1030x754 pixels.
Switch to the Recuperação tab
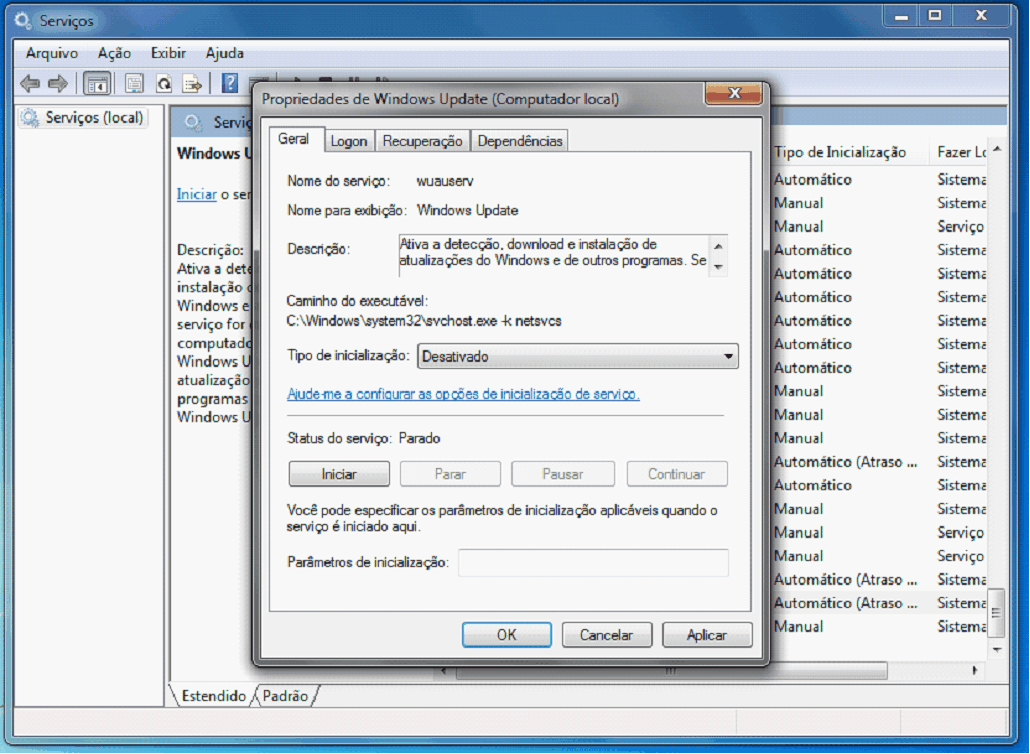coord(422,141)
